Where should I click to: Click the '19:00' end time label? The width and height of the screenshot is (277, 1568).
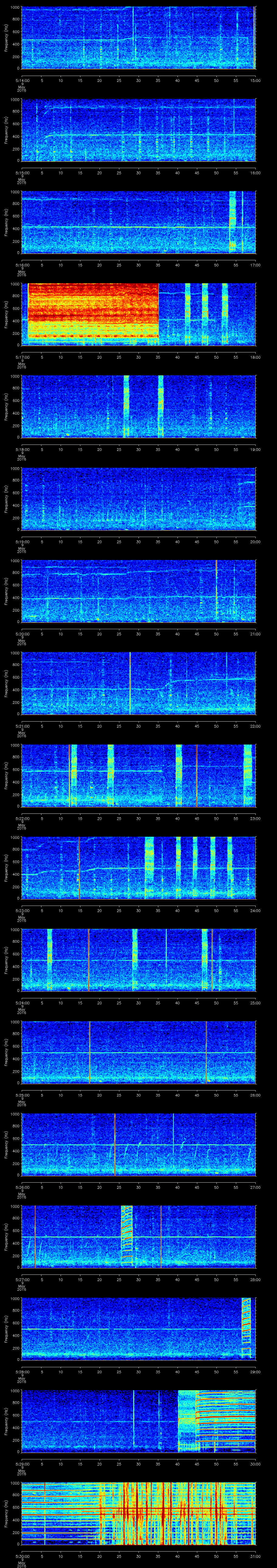pos(256,449)
